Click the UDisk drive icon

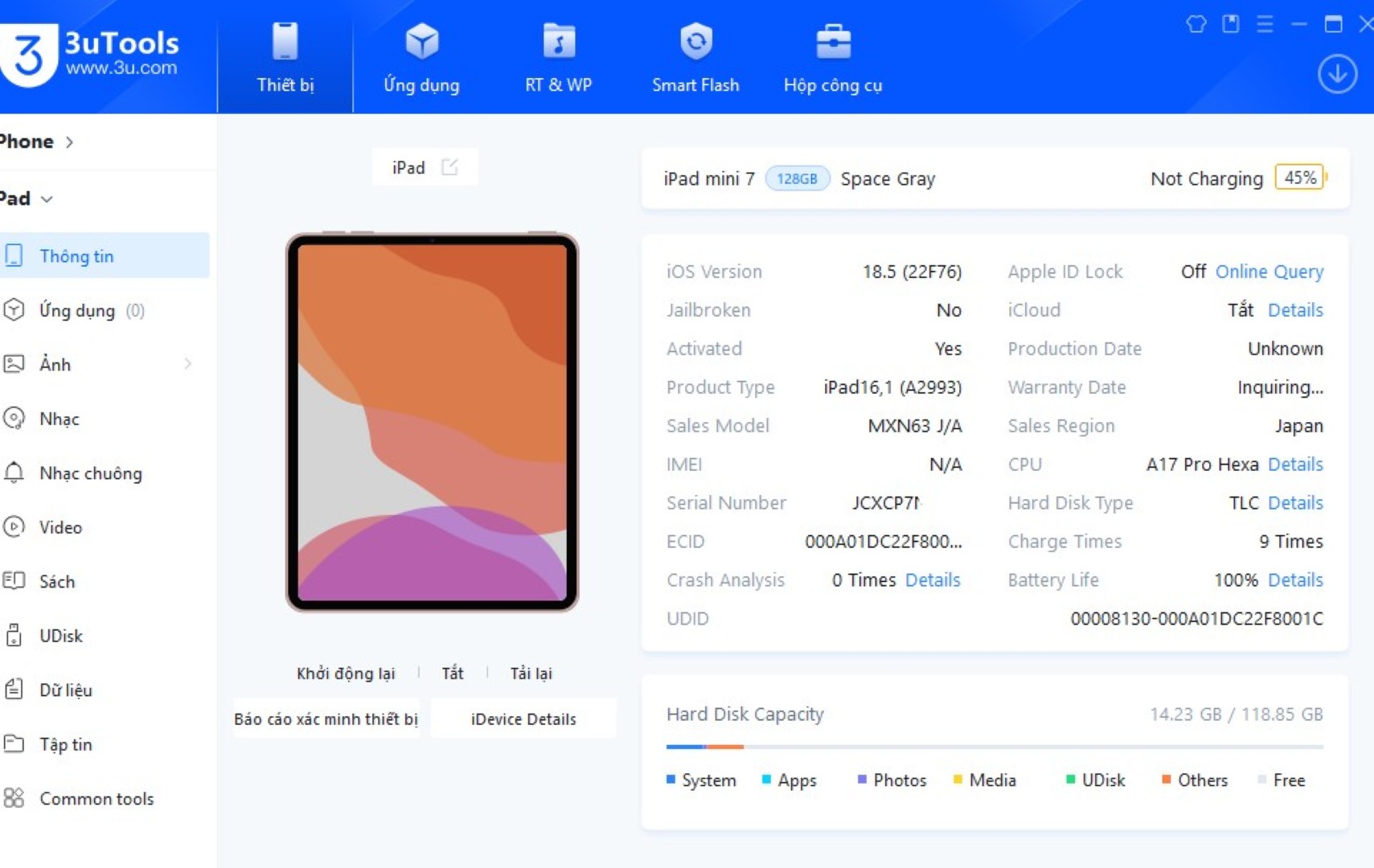point(14,635)
